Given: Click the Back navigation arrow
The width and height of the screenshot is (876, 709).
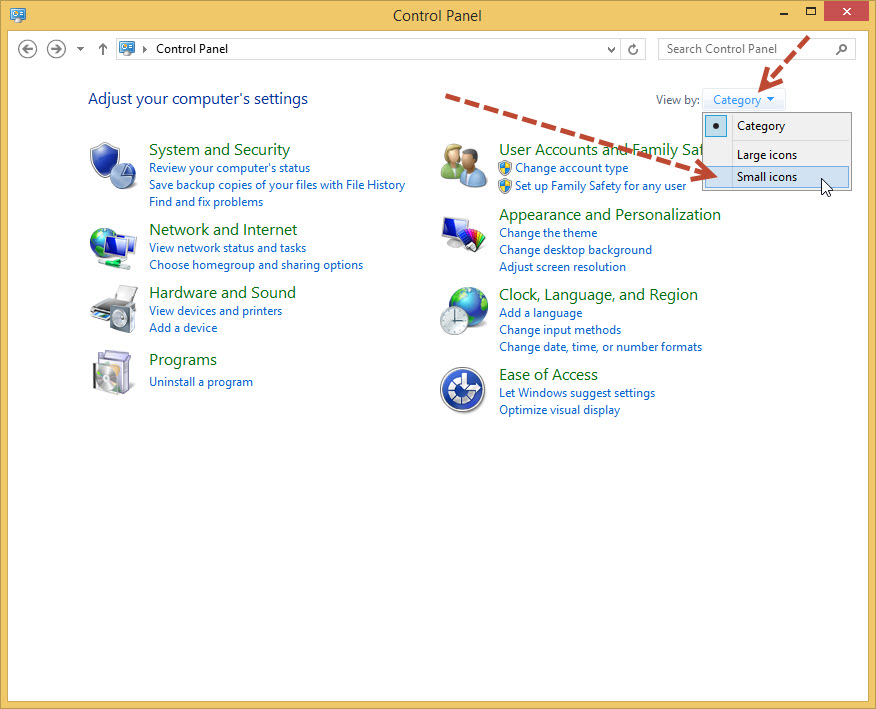Looking at the screenshot, I should (x=27, y=48).
